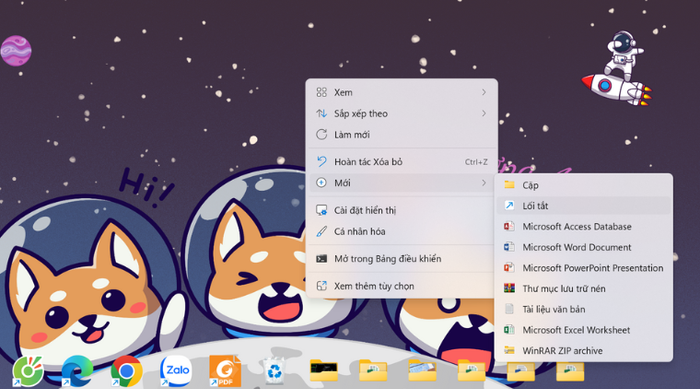This screenshot has width=700, height=389.
Task: Select the Google Chrome desktop icon
Action: pos(126,371)
